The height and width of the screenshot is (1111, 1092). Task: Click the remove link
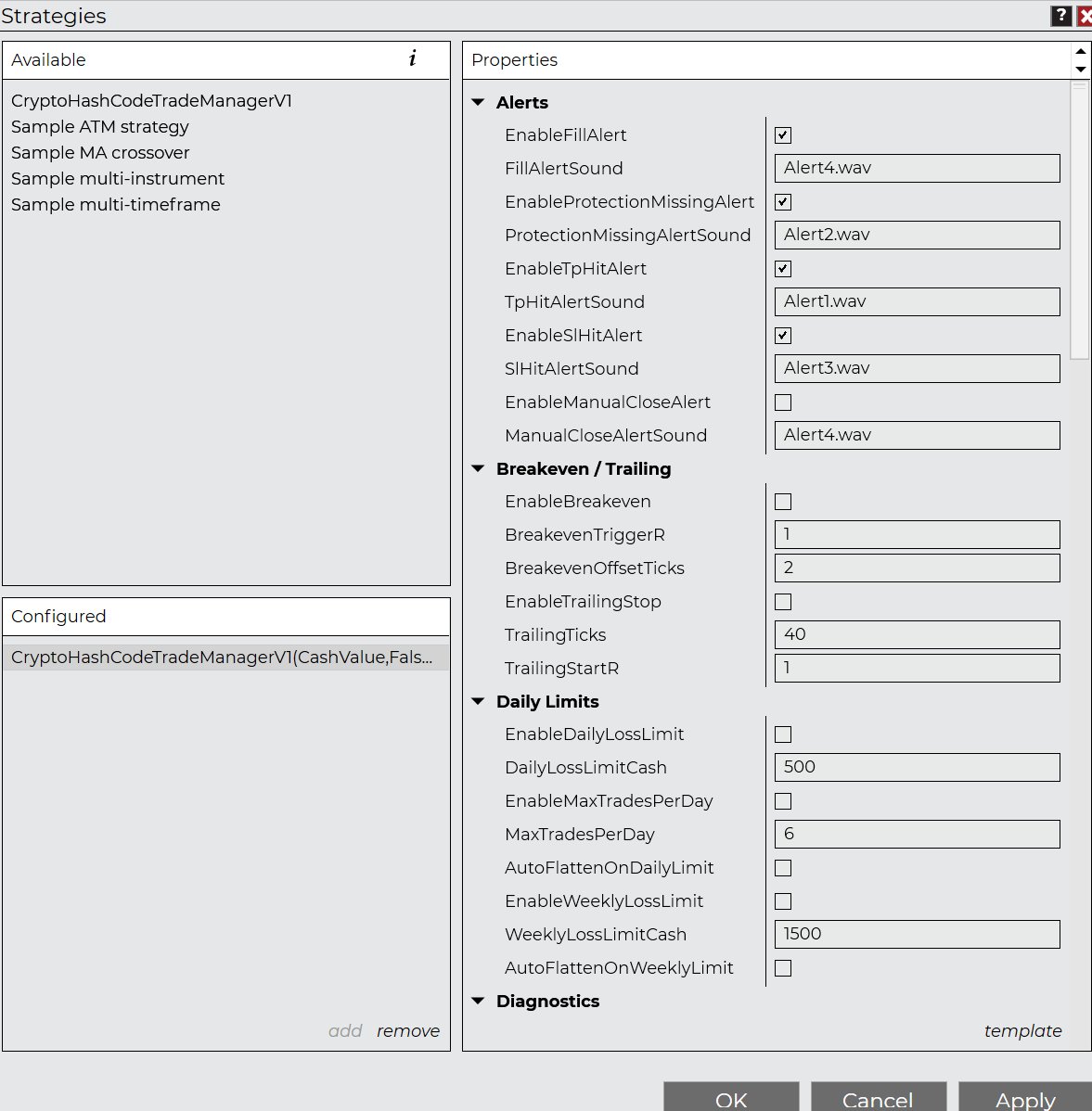tap(408, 1031)
